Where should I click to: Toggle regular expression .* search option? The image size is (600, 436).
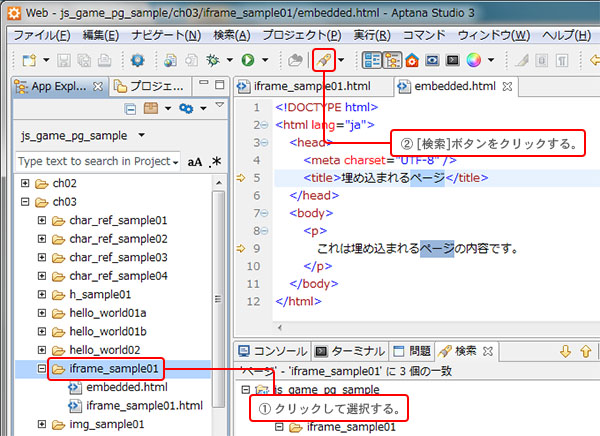point(215,162)
